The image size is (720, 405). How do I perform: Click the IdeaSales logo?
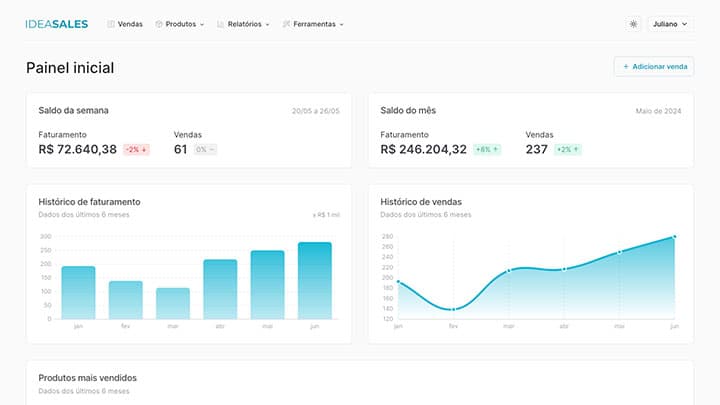(57, 24)
